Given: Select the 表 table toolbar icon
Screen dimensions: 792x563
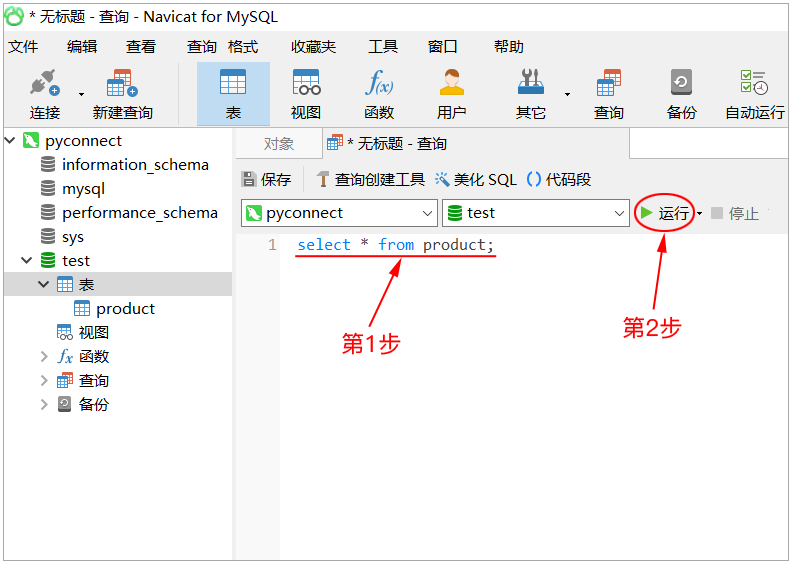Looking at the screenshot, I should point(233,94).
